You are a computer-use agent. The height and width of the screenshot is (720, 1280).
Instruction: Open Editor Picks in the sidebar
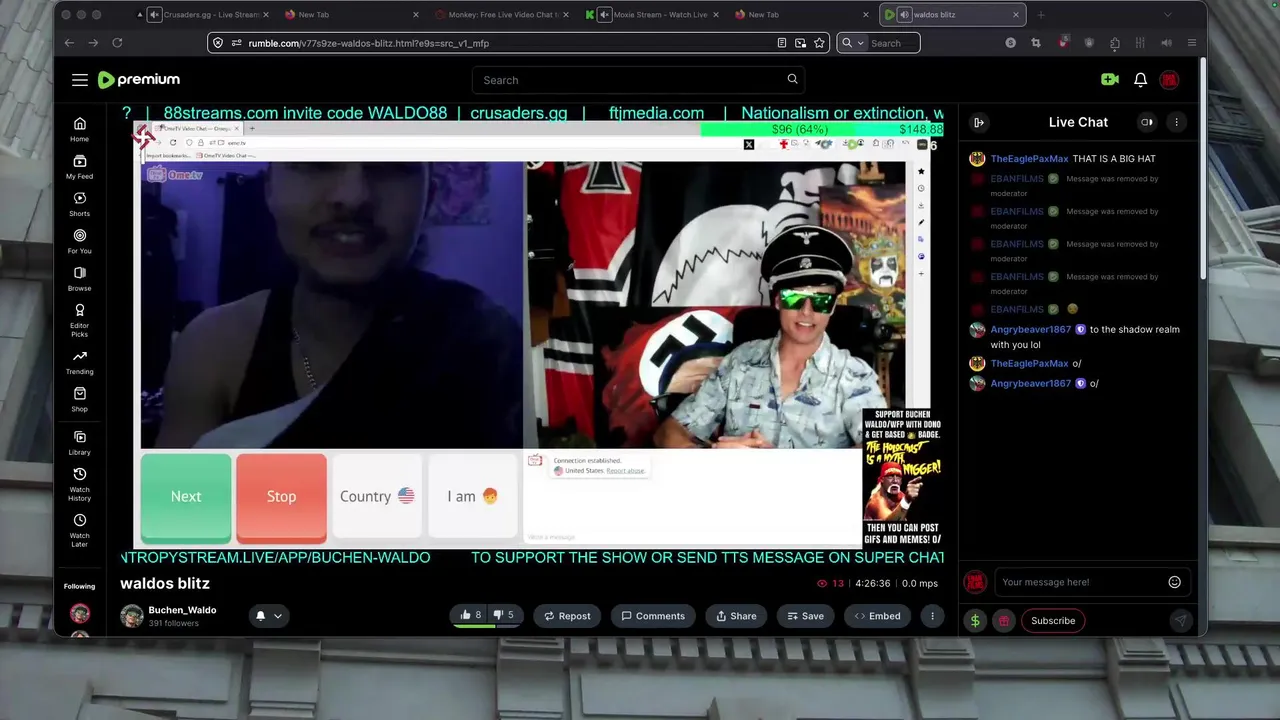pyautogui.click(x=79, y=320)
